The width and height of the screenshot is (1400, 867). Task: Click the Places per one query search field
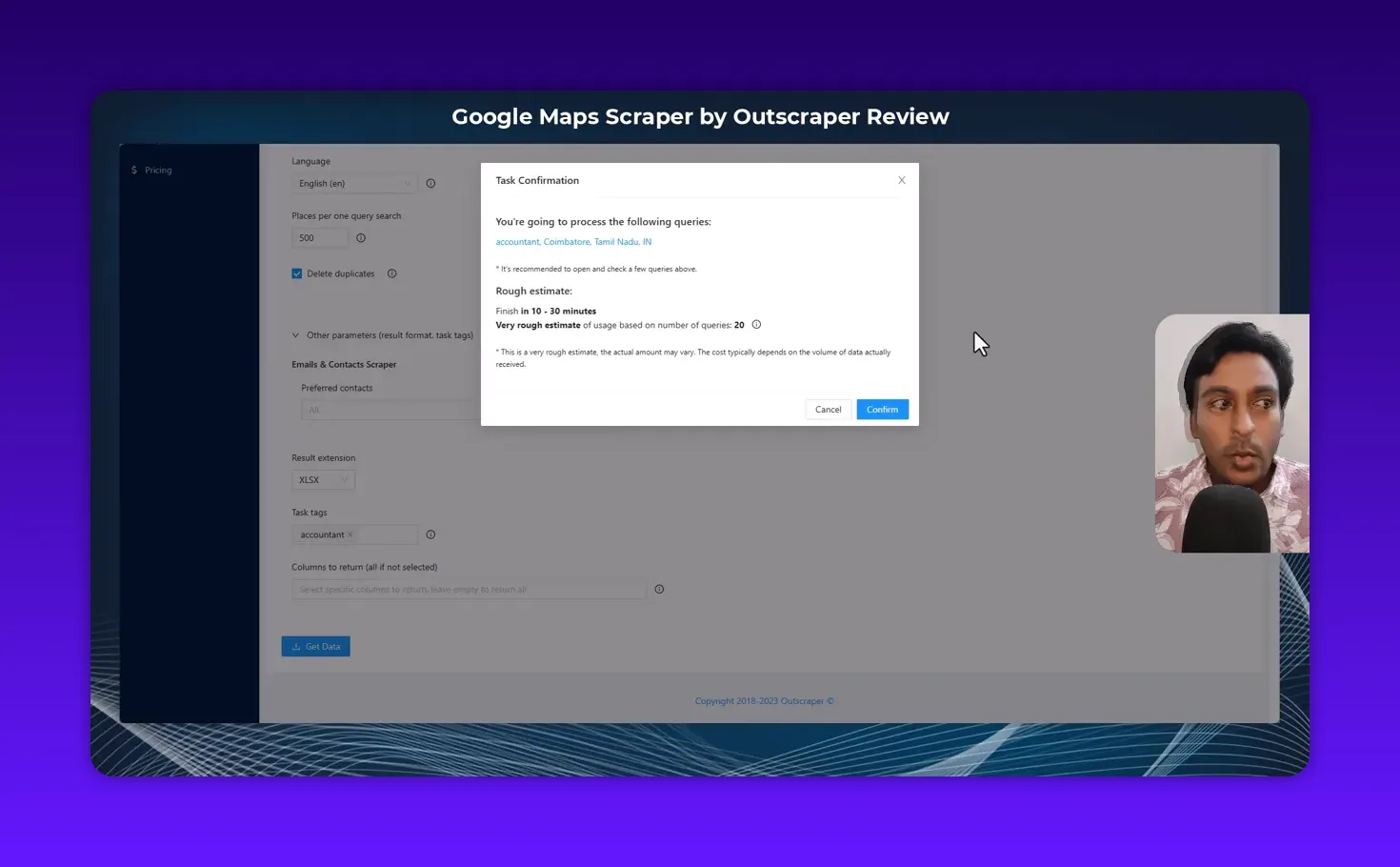(x=320, y=237)
